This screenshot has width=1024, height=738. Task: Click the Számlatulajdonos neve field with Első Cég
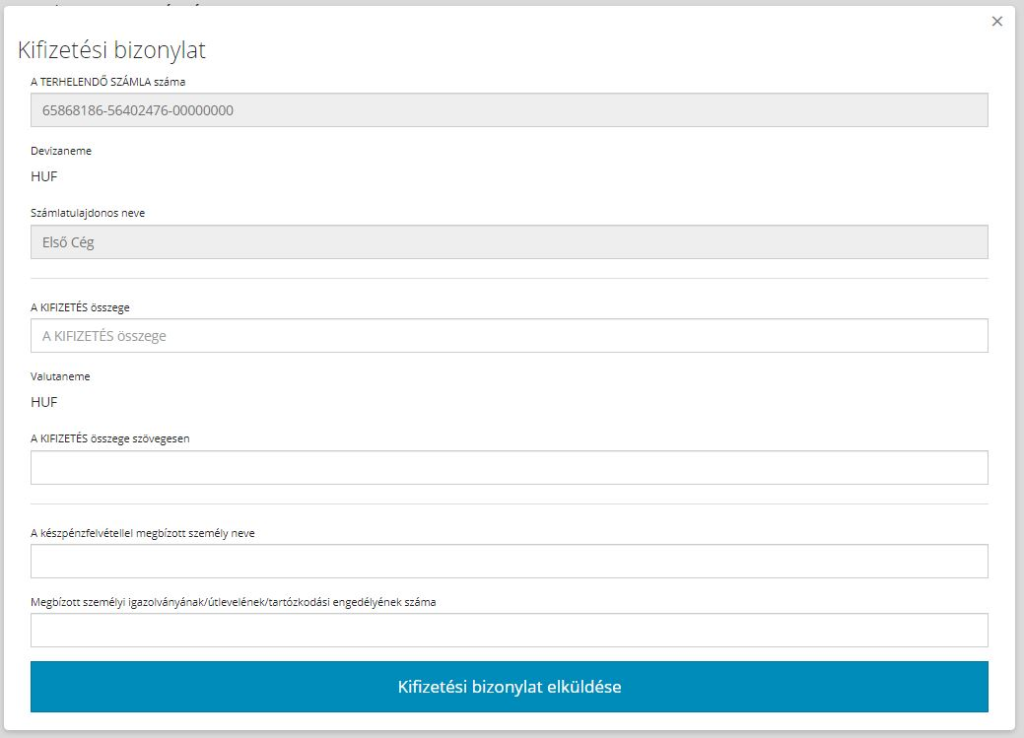[x=509, y=242]
